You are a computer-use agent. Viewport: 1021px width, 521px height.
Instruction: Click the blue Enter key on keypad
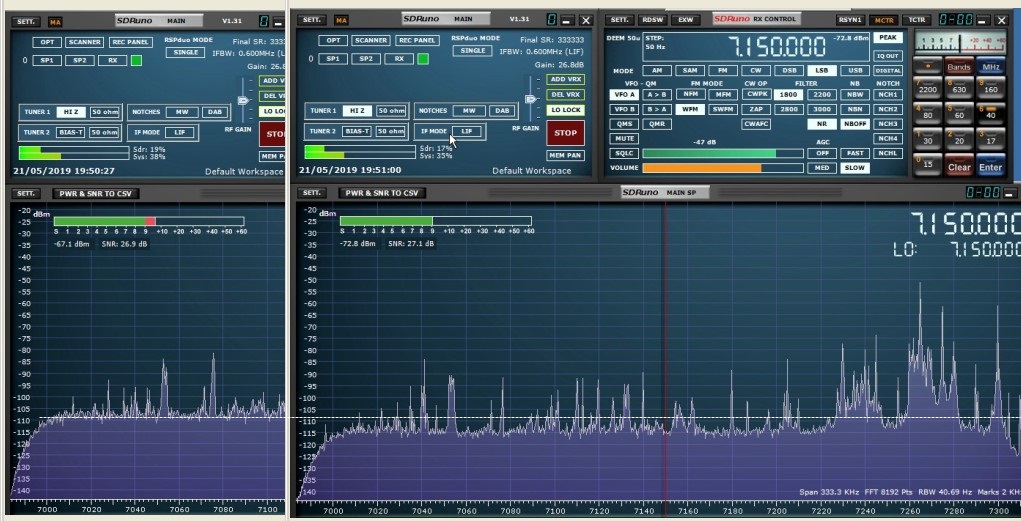(x=990, y=165)
